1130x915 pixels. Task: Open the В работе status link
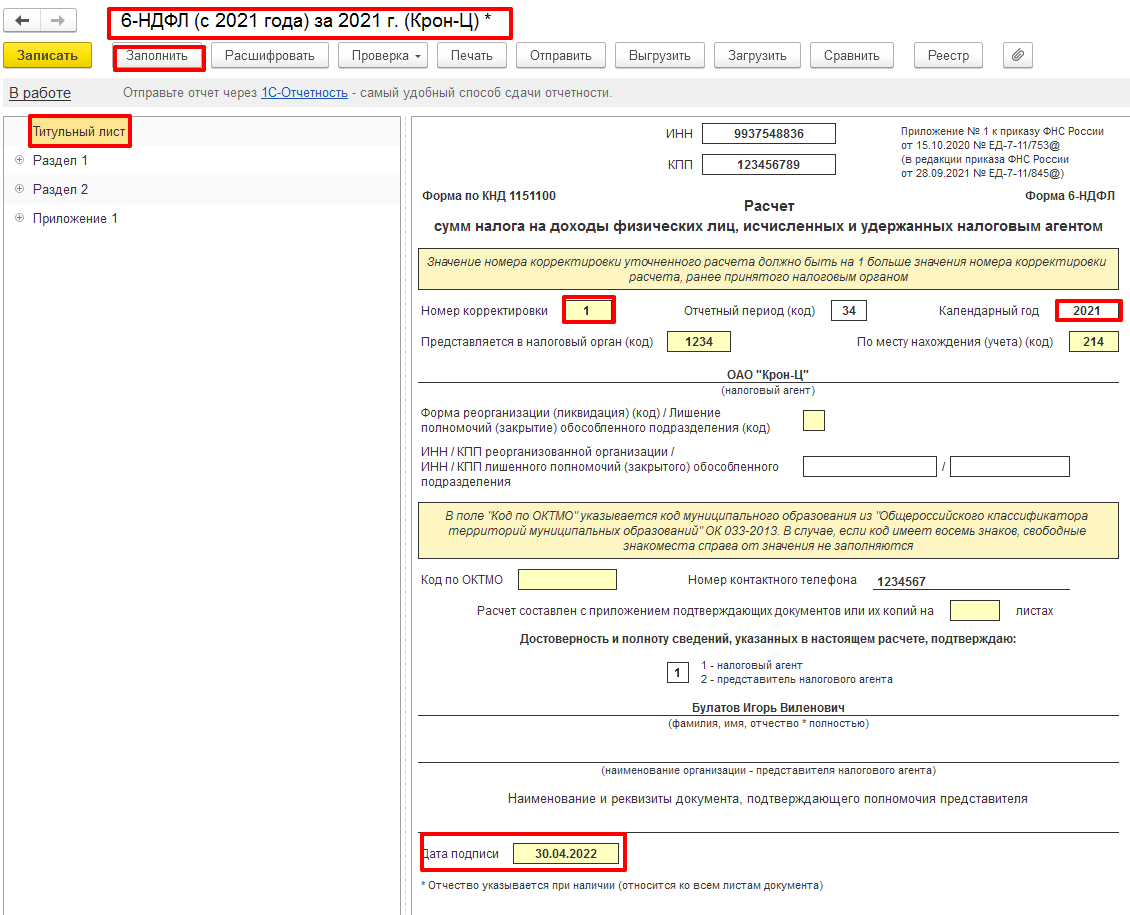coord(40,93)
